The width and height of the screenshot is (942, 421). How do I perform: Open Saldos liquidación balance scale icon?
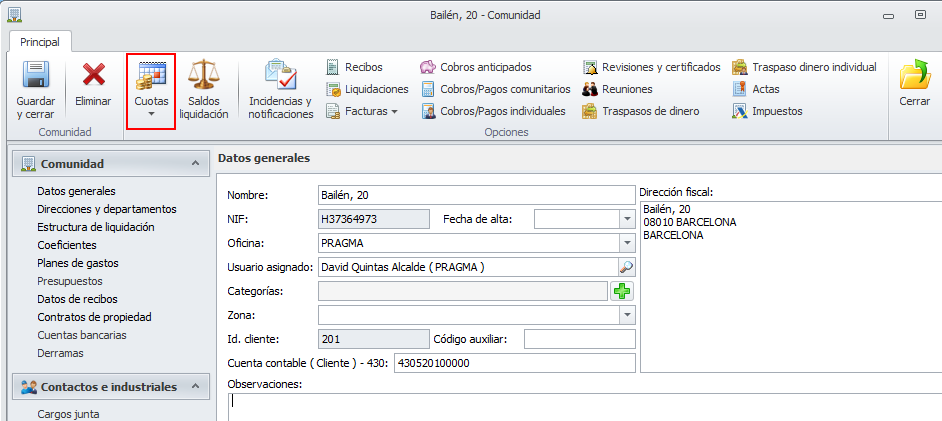click(204, 77)
